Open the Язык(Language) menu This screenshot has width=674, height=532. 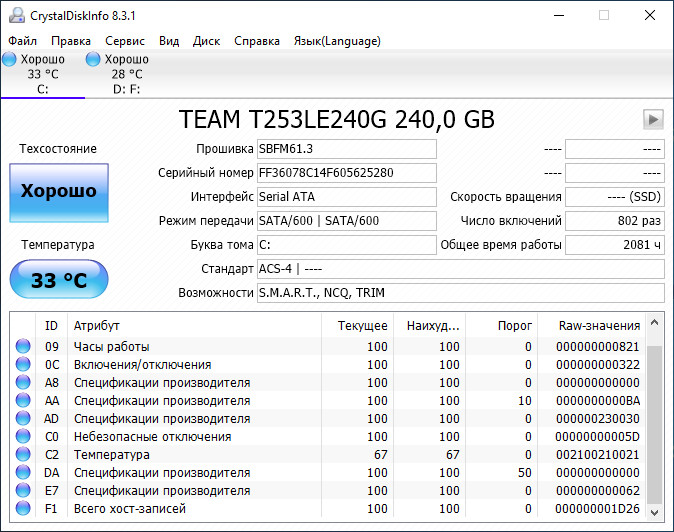pyautogui.click(x=337, y=41)
